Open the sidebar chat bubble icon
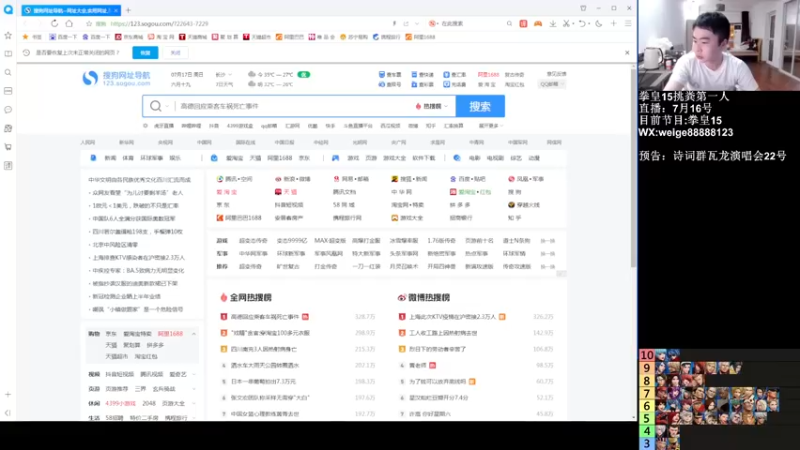Viewport: 800px width, 450px height. coord(8,110)
